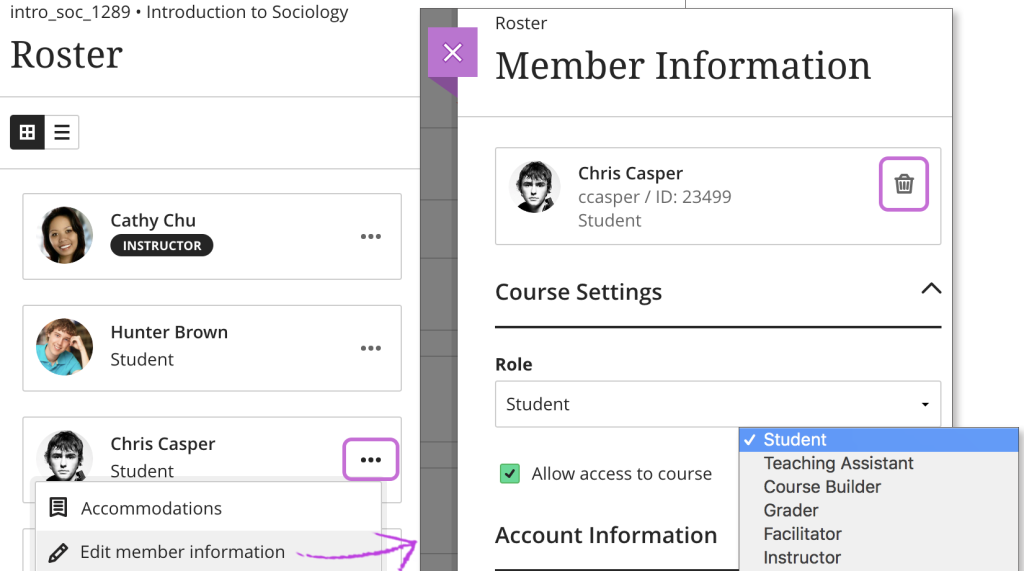Select Instructor role option
This screenshot has width=1024, height=571.
click(x=878, y=557)
